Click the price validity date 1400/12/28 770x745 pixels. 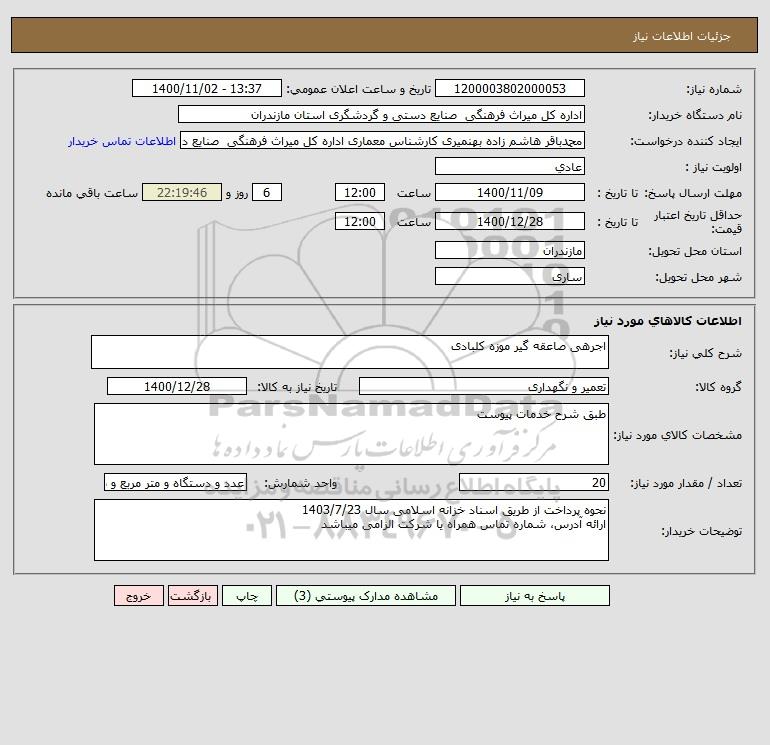coord(510,221)
